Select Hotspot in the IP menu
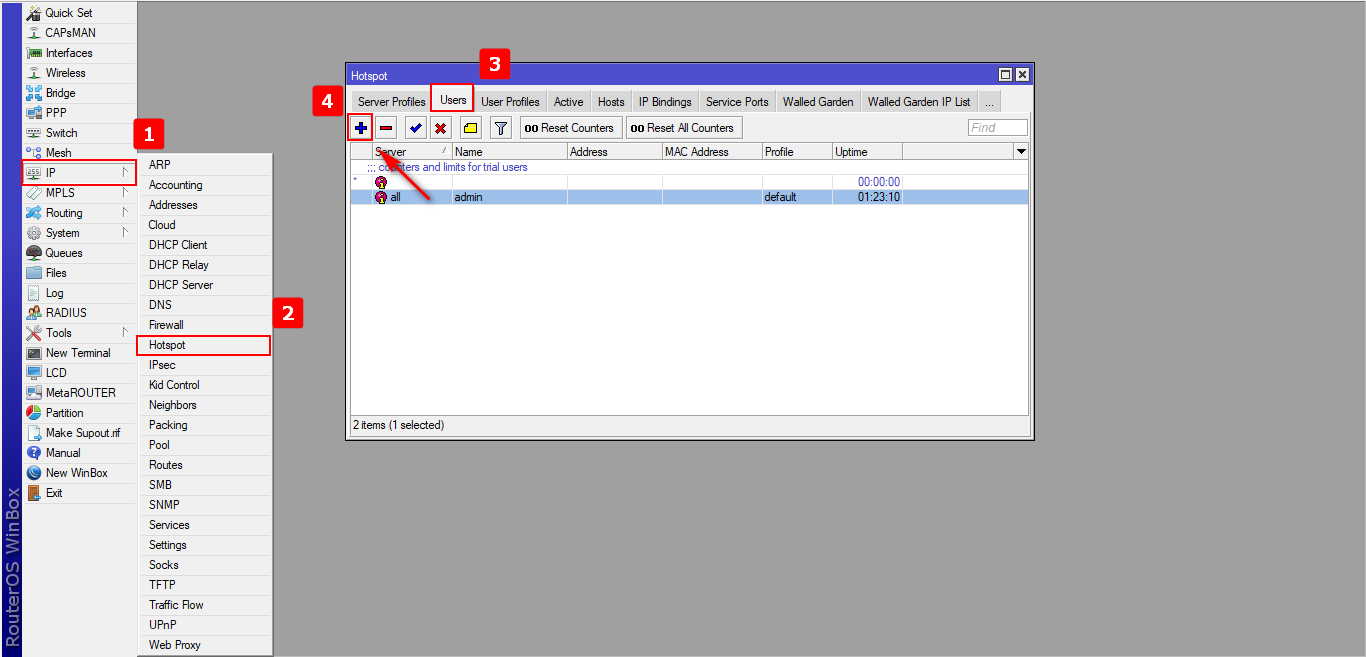 coord(168,345)
